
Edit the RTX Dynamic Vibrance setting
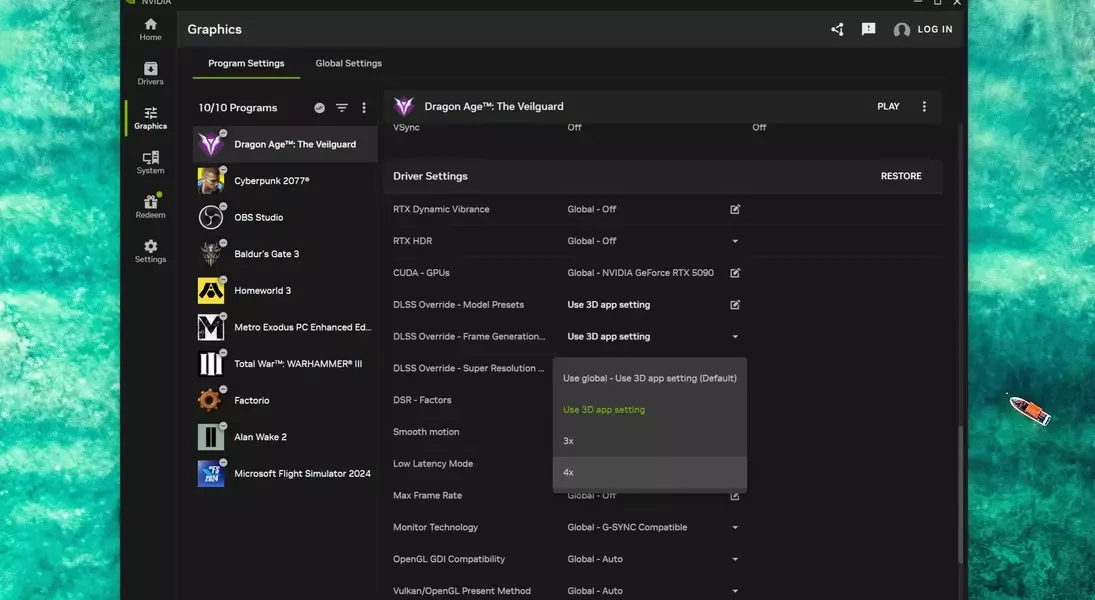735,209
